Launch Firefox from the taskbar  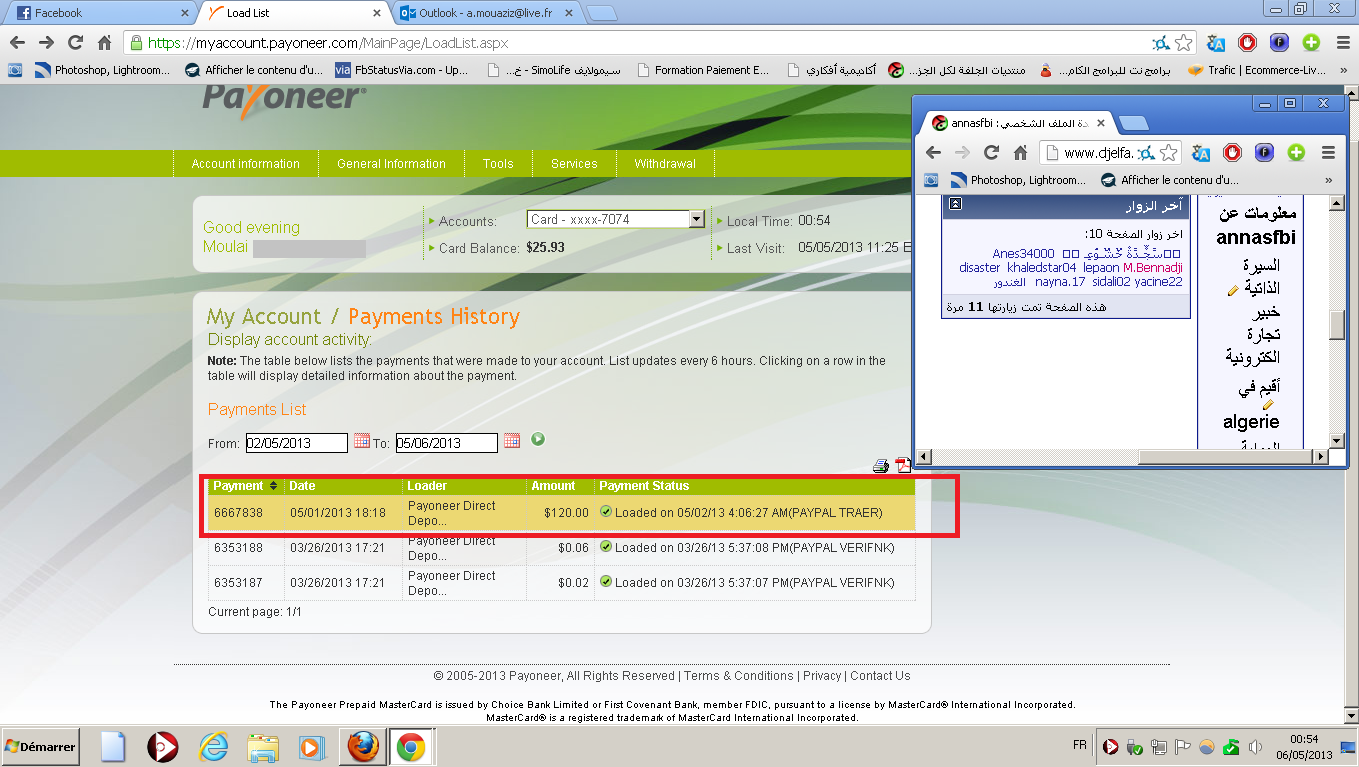(363, 747)
